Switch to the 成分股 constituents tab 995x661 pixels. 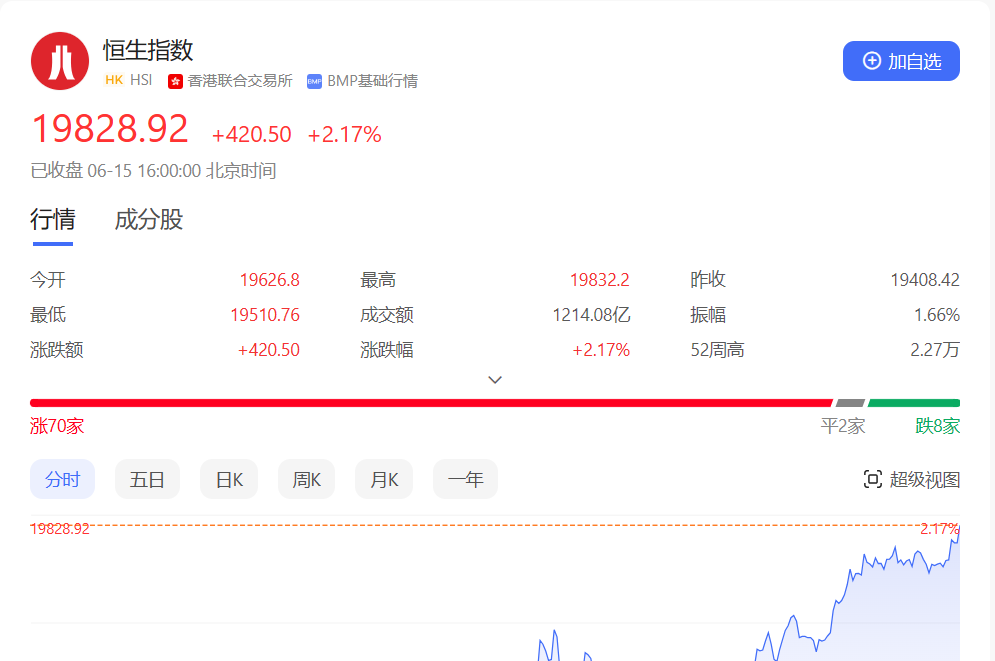tap(148, 220)
